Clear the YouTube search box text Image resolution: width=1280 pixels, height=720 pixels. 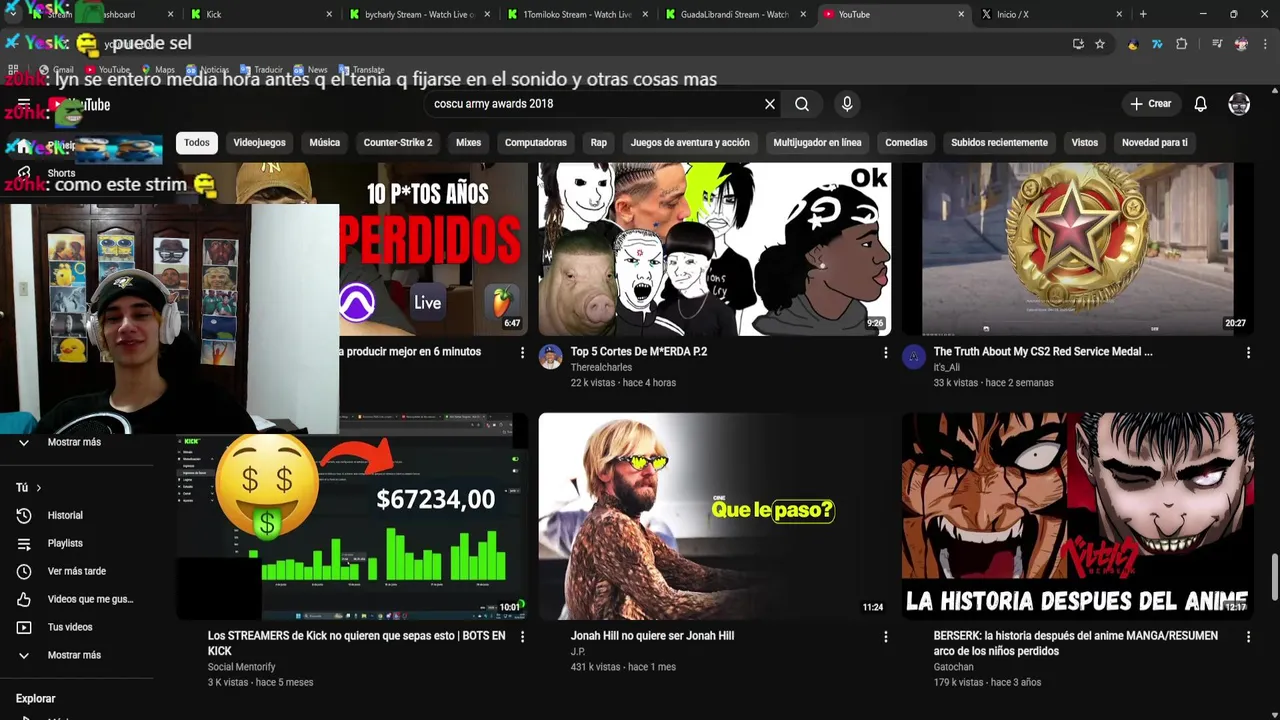coord(770,104)
